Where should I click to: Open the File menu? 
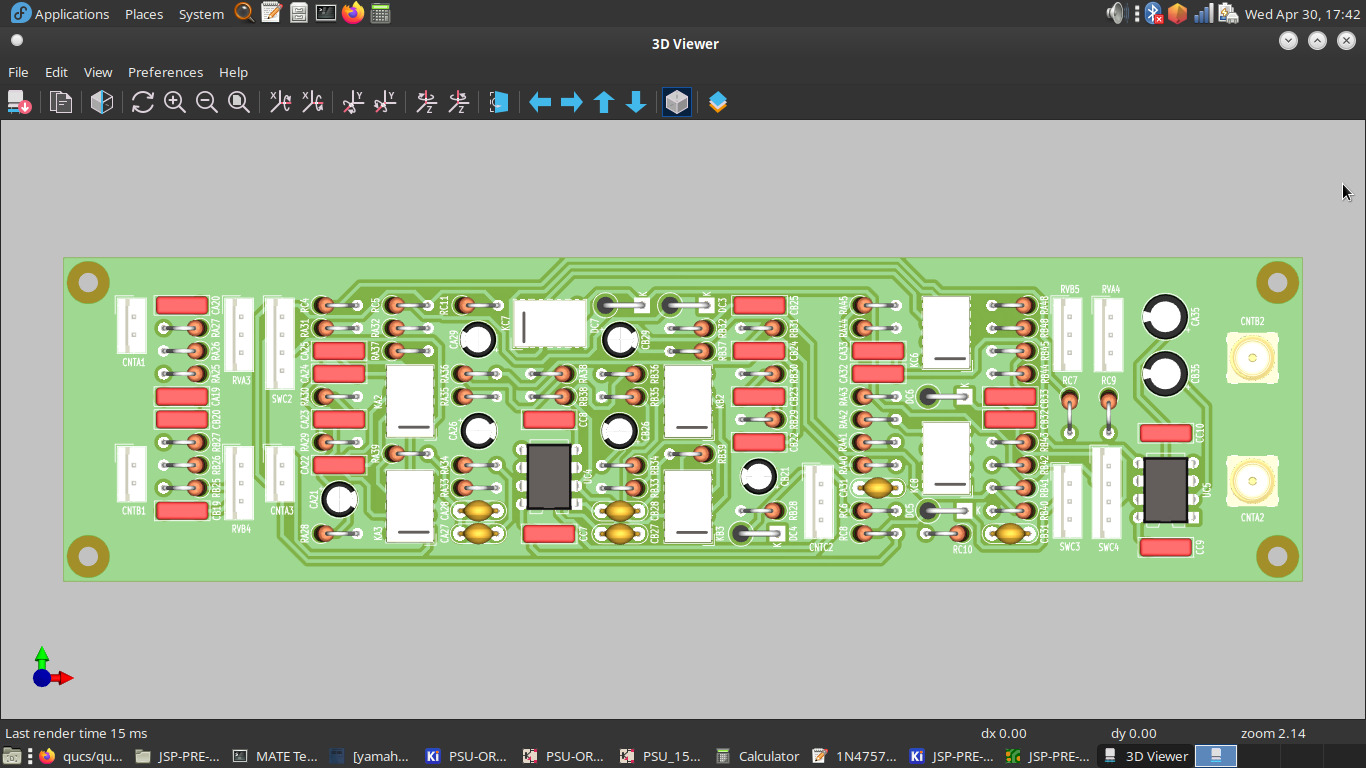[x=18, y=72]
